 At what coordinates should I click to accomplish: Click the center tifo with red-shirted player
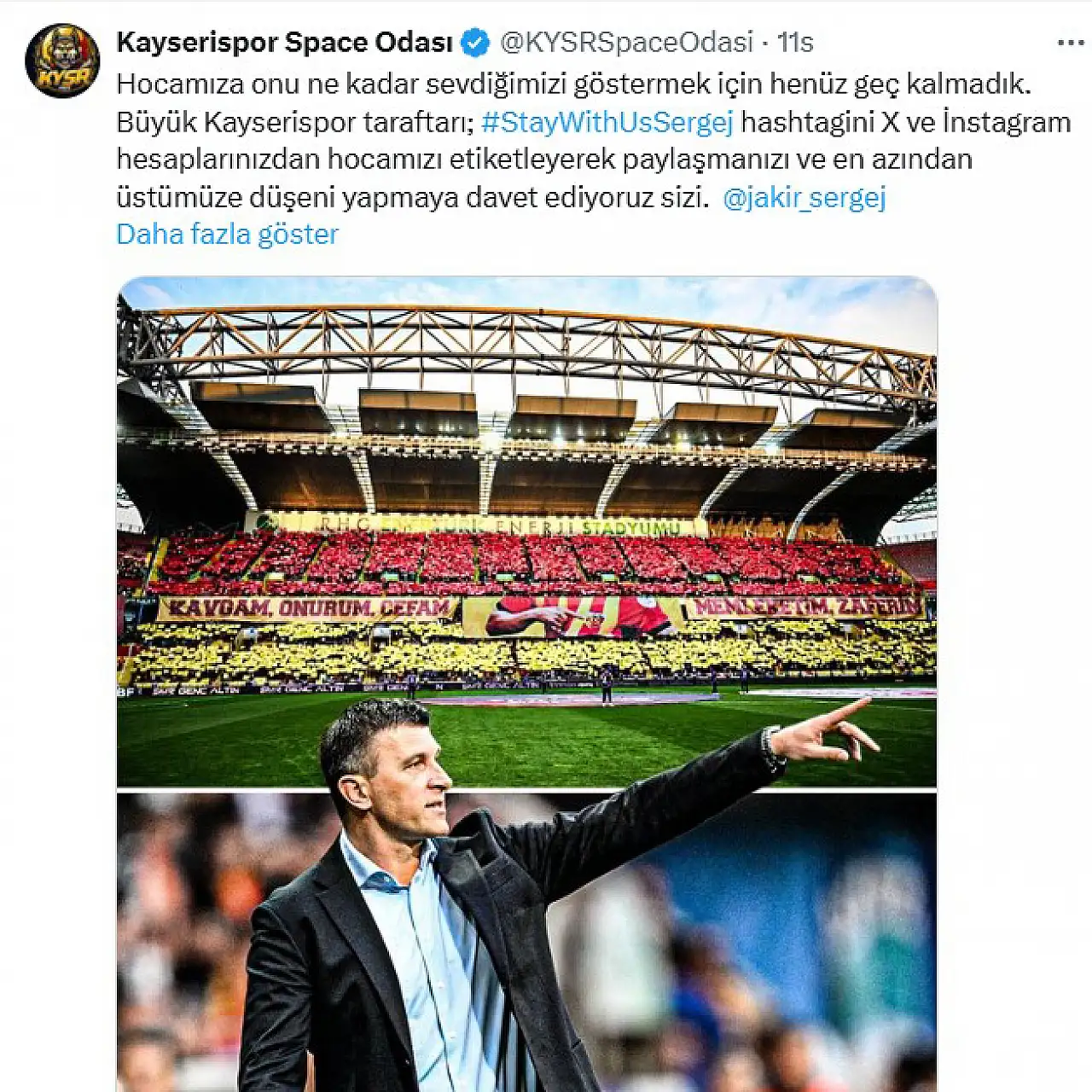(x=572, y=617)
